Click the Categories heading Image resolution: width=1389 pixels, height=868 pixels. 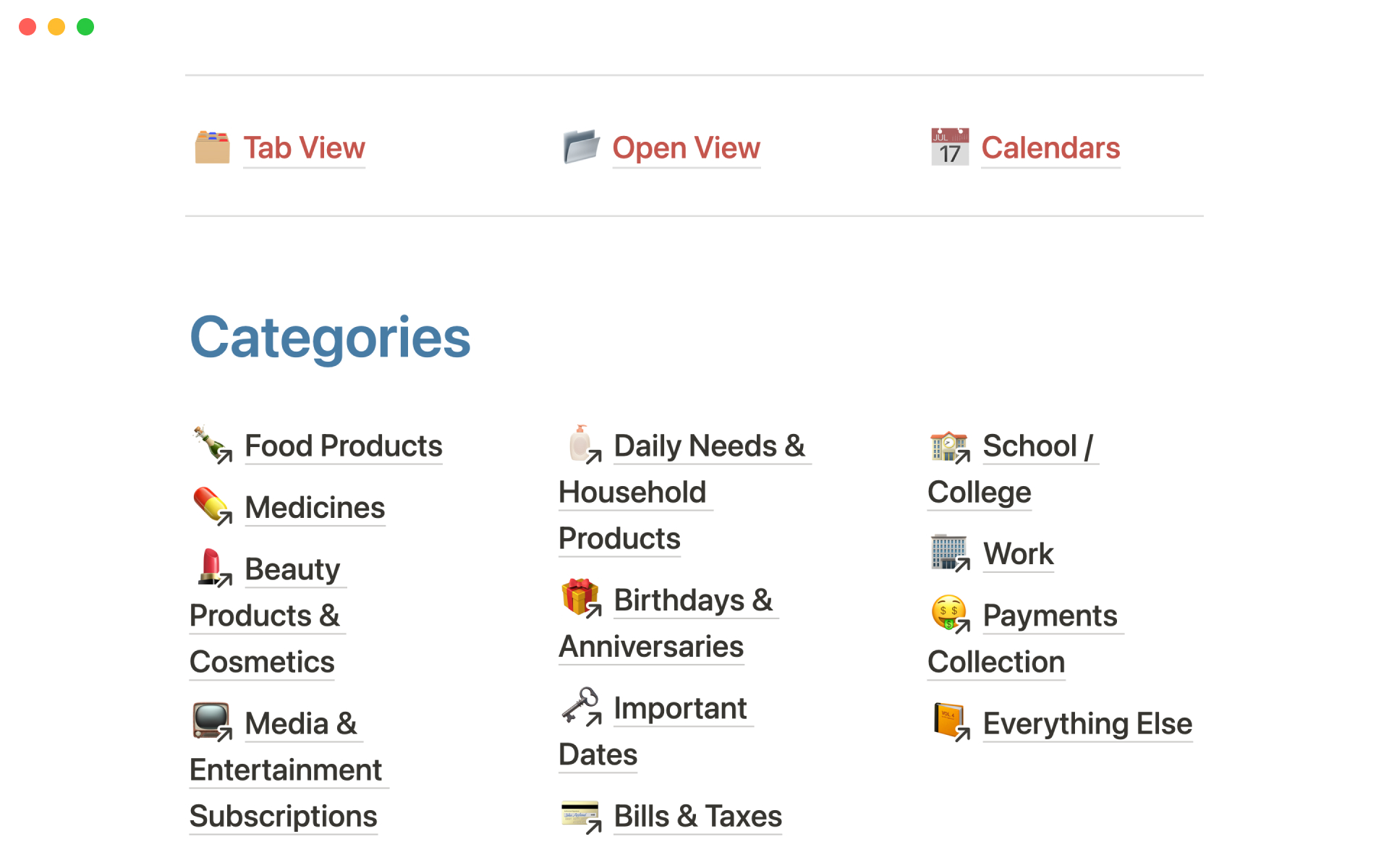click(x=330, y=338)
